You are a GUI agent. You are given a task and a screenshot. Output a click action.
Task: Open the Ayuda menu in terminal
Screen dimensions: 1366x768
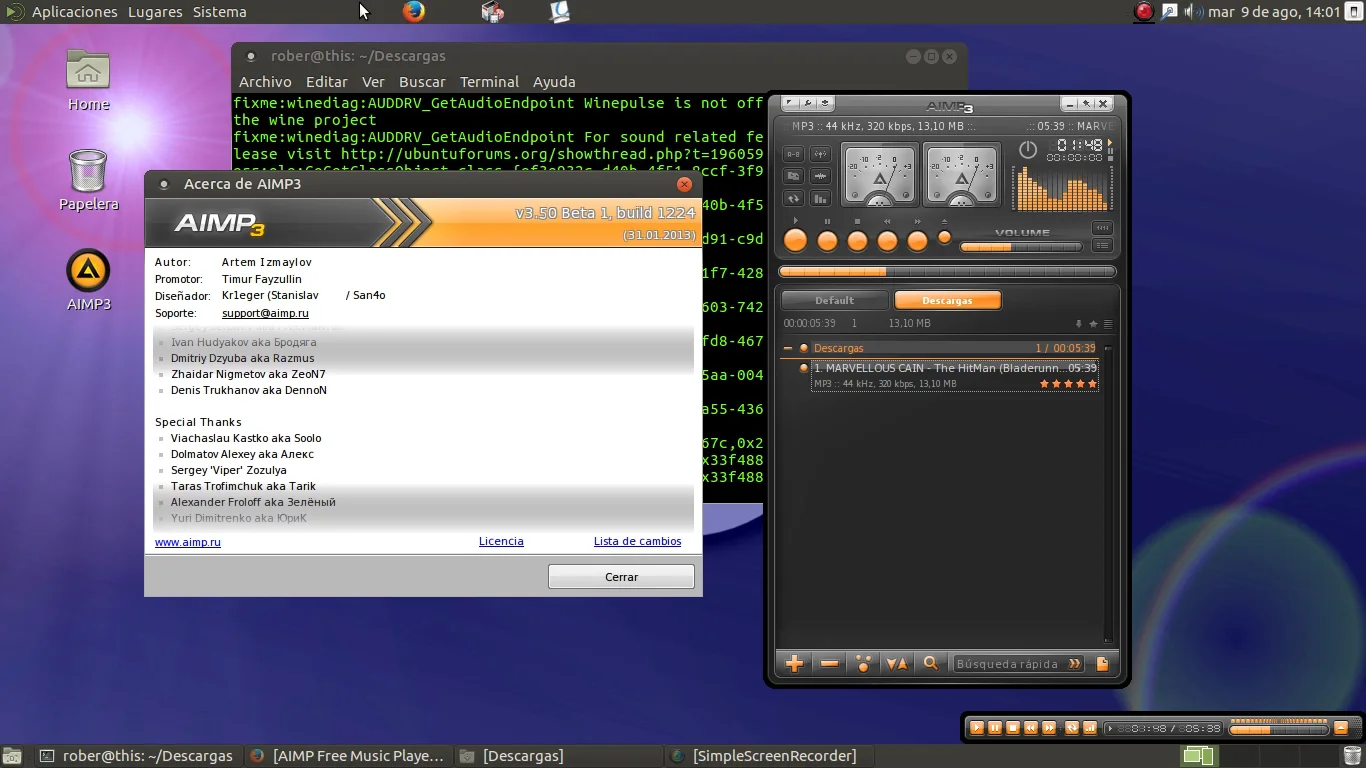coord(554,82)
